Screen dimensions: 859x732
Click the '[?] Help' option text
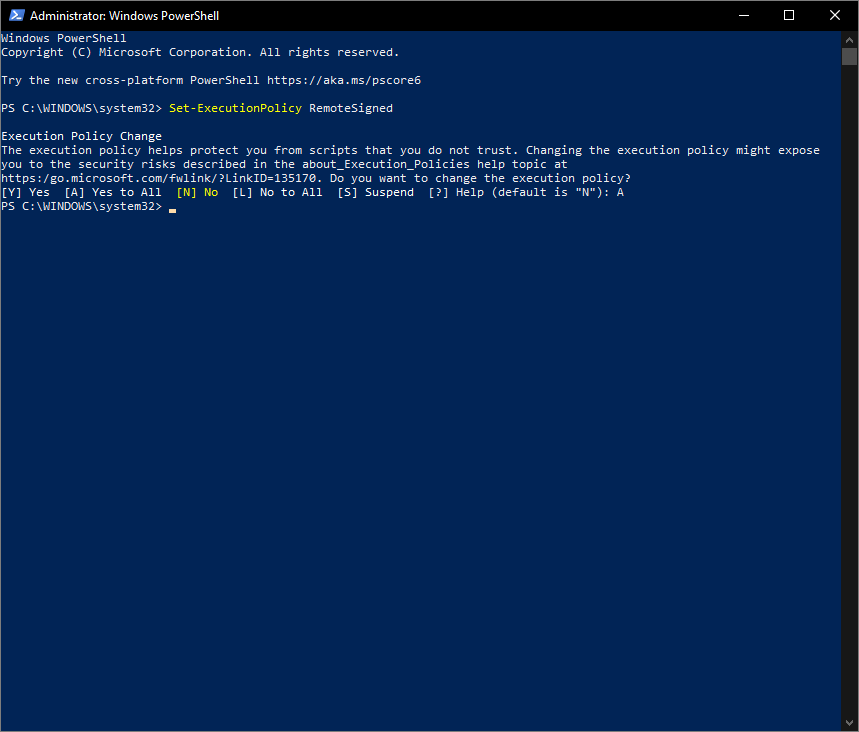(455, 192)
